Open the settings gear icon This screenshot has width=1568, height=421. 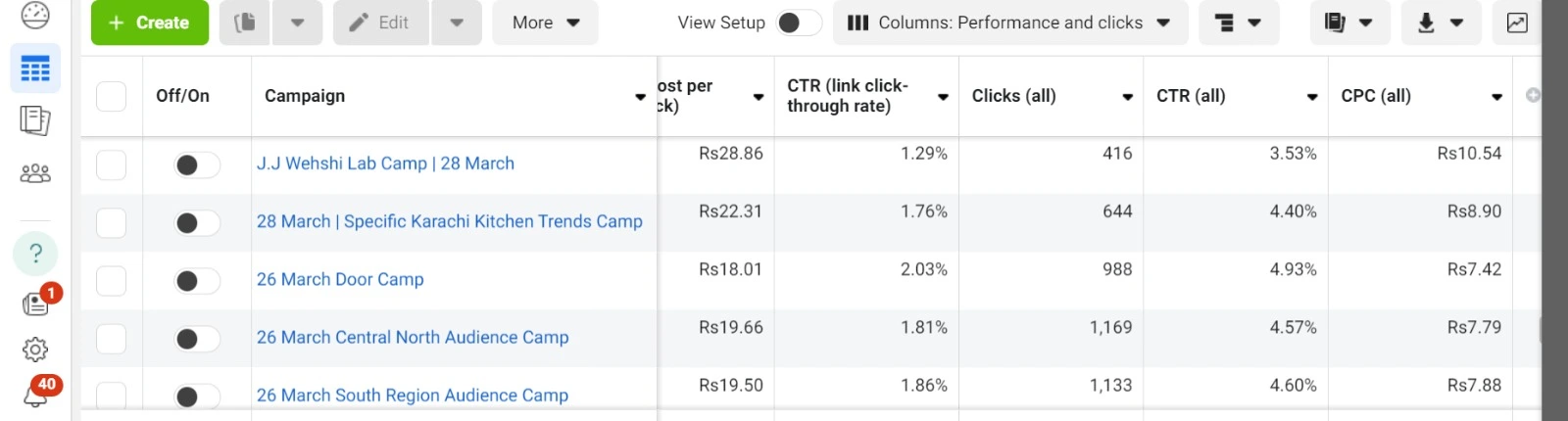(35, 350)
